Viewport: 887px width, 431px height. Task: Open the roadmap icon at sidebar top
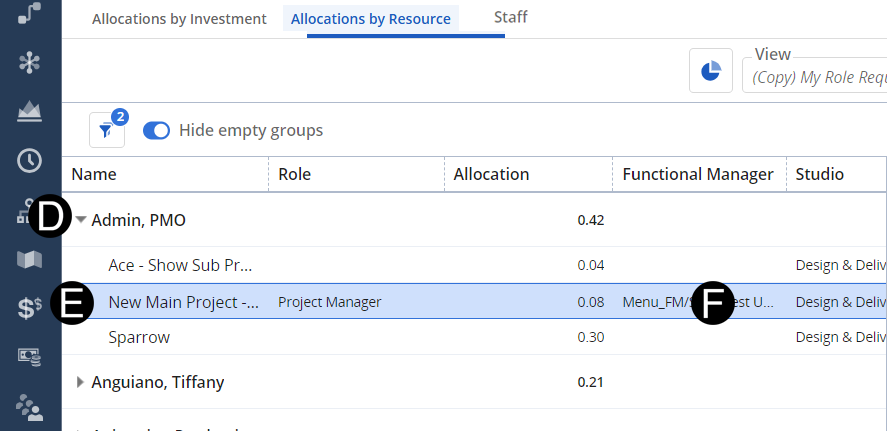(30, 13)
